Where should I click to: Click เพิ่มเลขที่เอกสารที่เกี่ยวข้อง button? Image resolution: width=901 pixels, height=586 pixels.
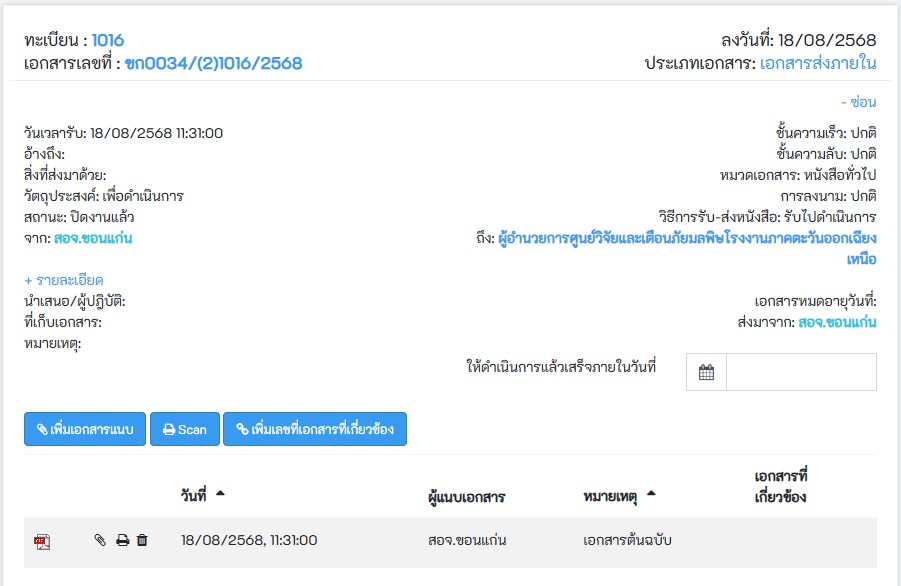click(x=315, y=429)
